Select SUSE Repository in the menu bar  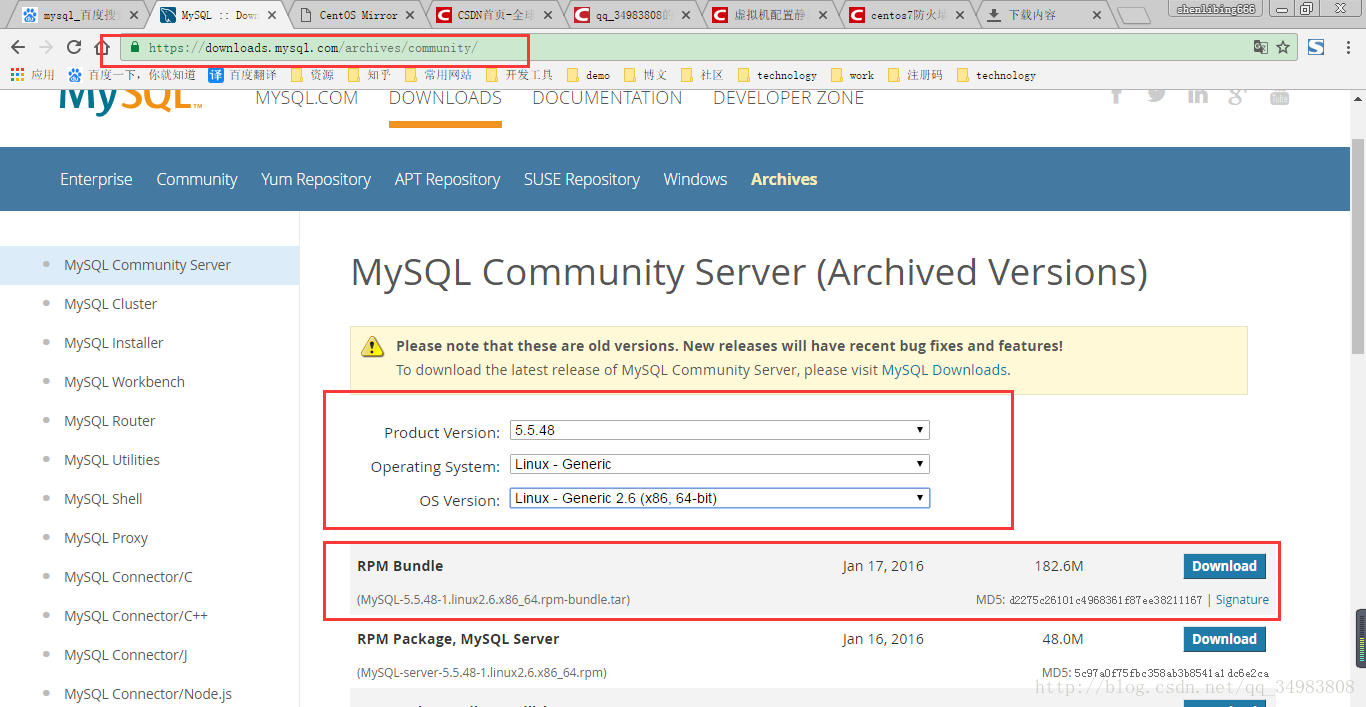582,179
